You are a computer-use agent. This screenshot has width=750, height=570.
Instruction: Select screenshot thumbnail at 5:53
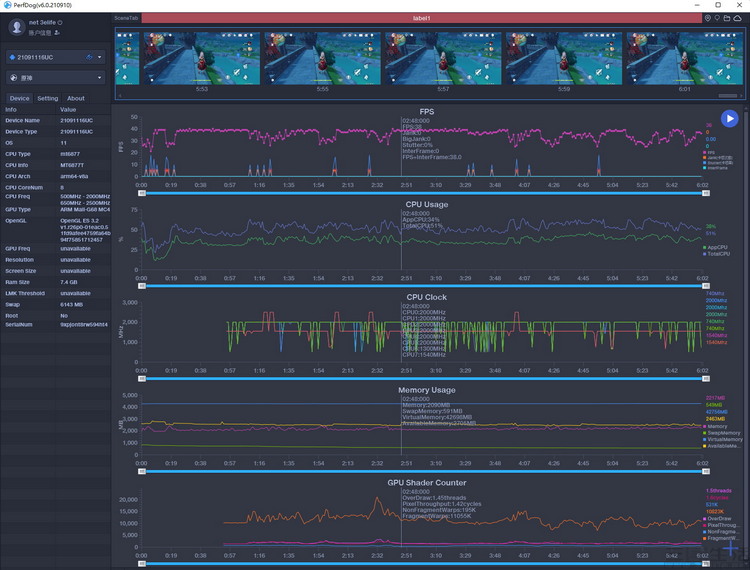[202, 58]
